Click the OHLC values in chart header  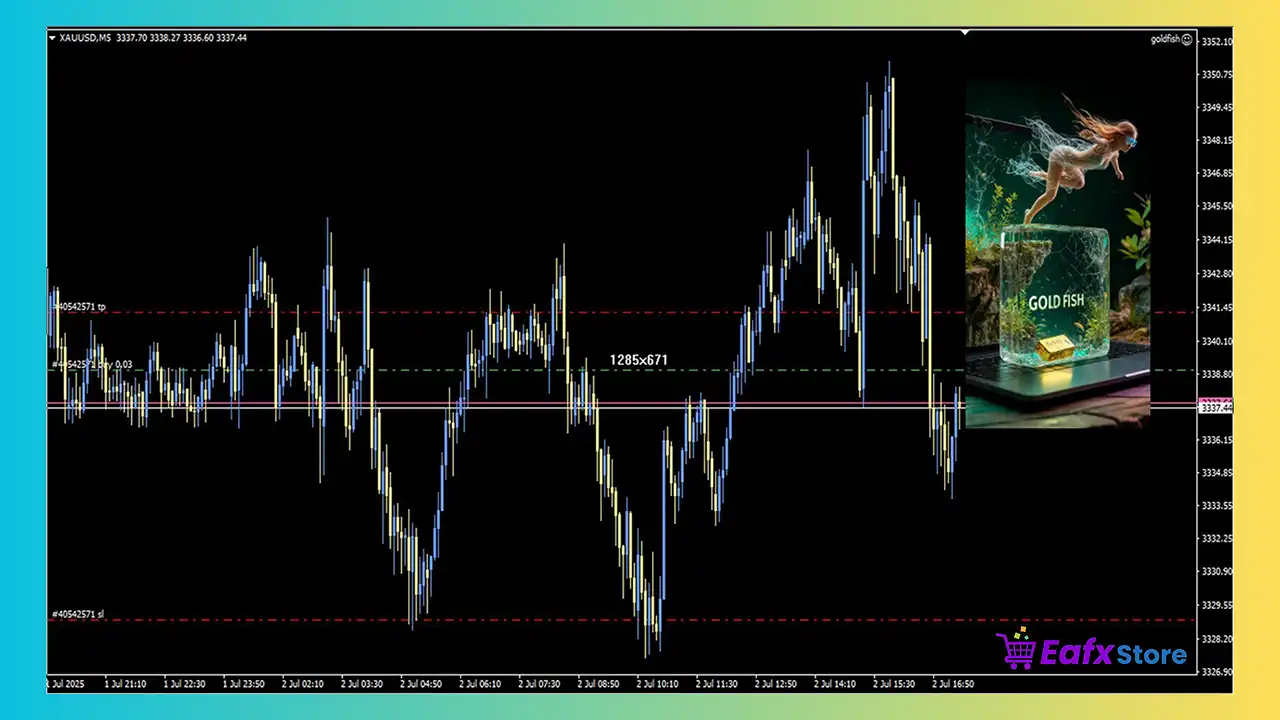click(182, 38)
